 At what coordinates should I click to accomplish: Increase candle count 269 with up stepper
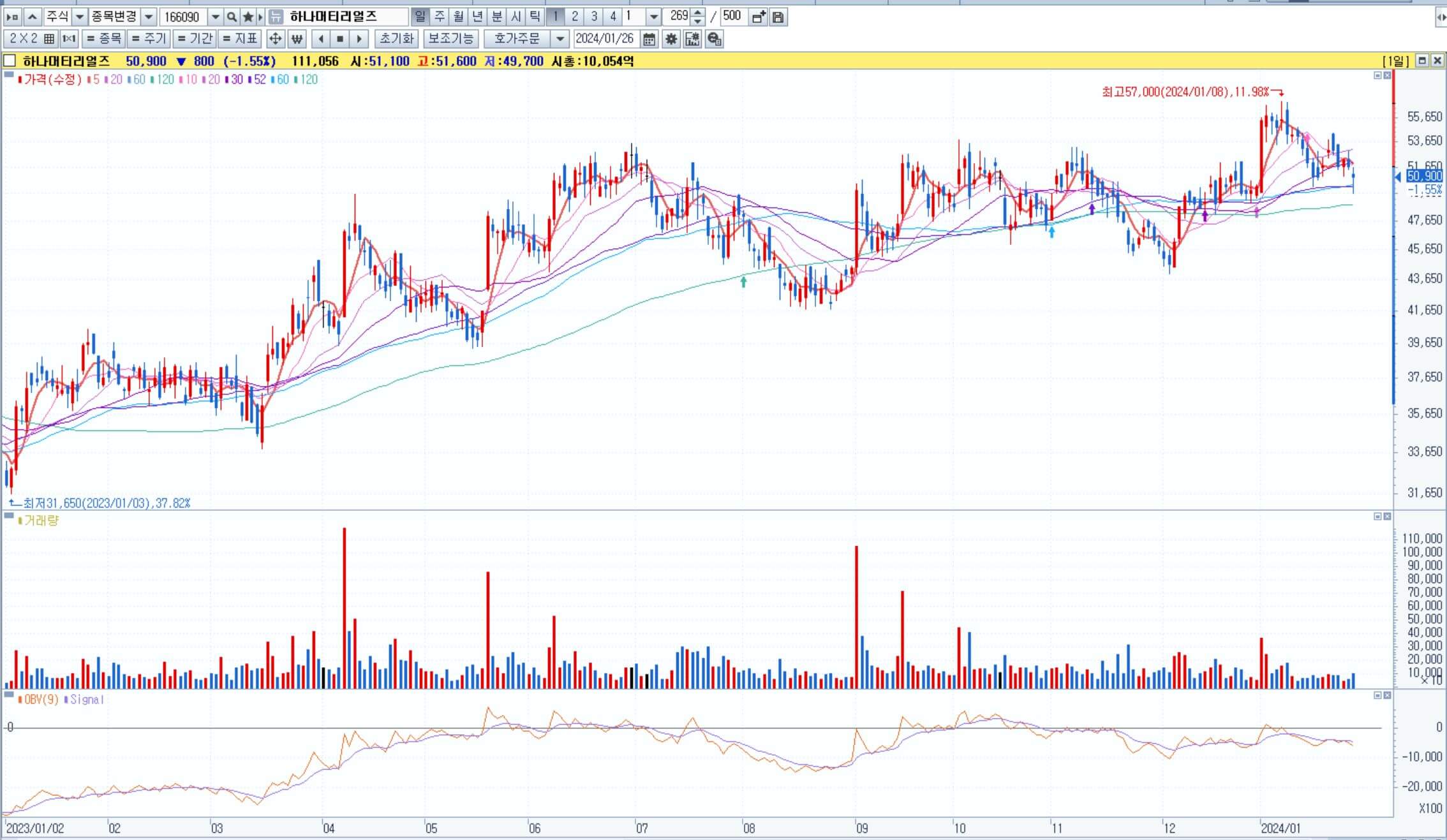(x=699, y=13)
